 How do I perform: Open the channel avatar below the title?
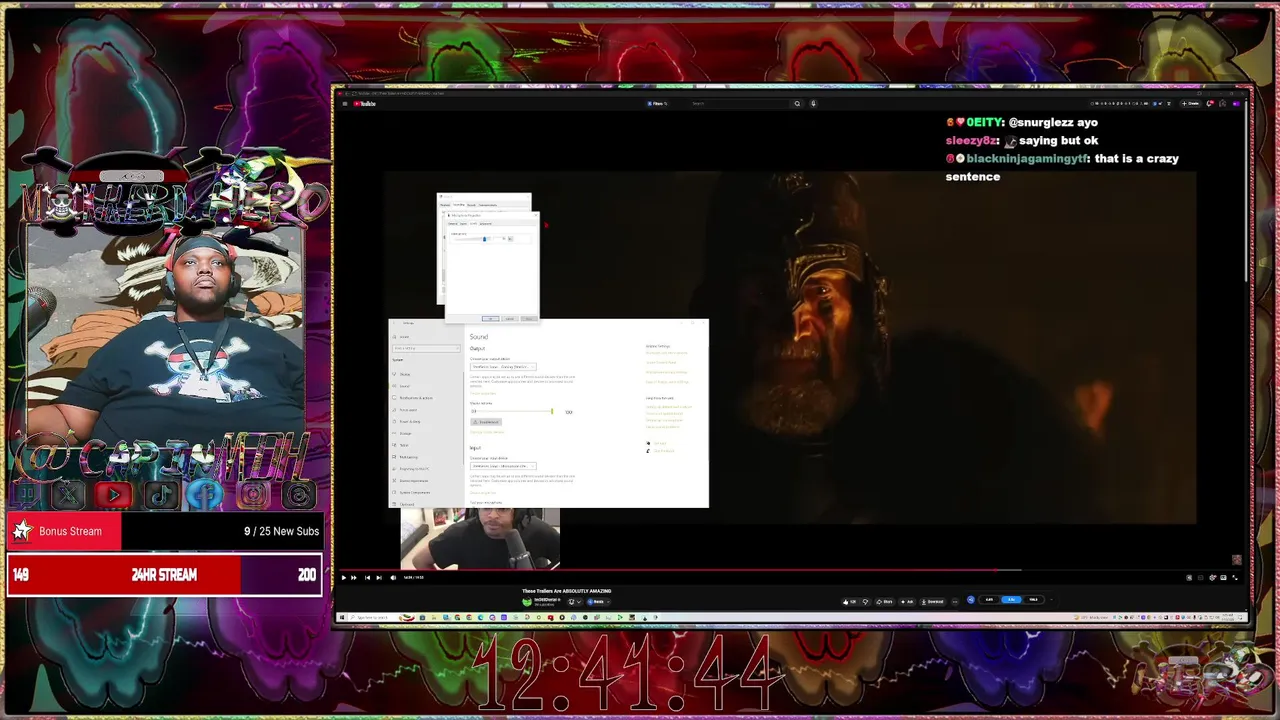(x=527, y=601)
